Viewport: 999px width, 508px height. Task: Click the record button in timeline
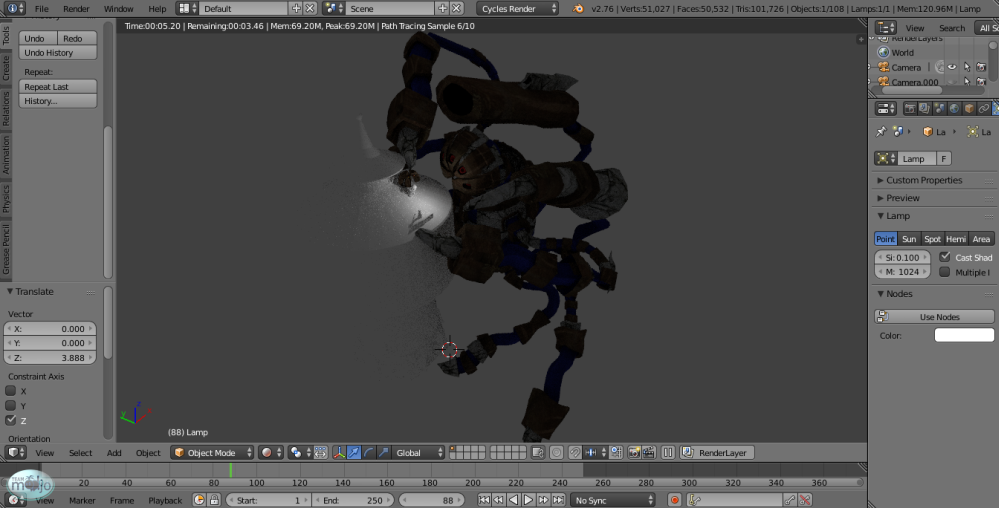675,500
